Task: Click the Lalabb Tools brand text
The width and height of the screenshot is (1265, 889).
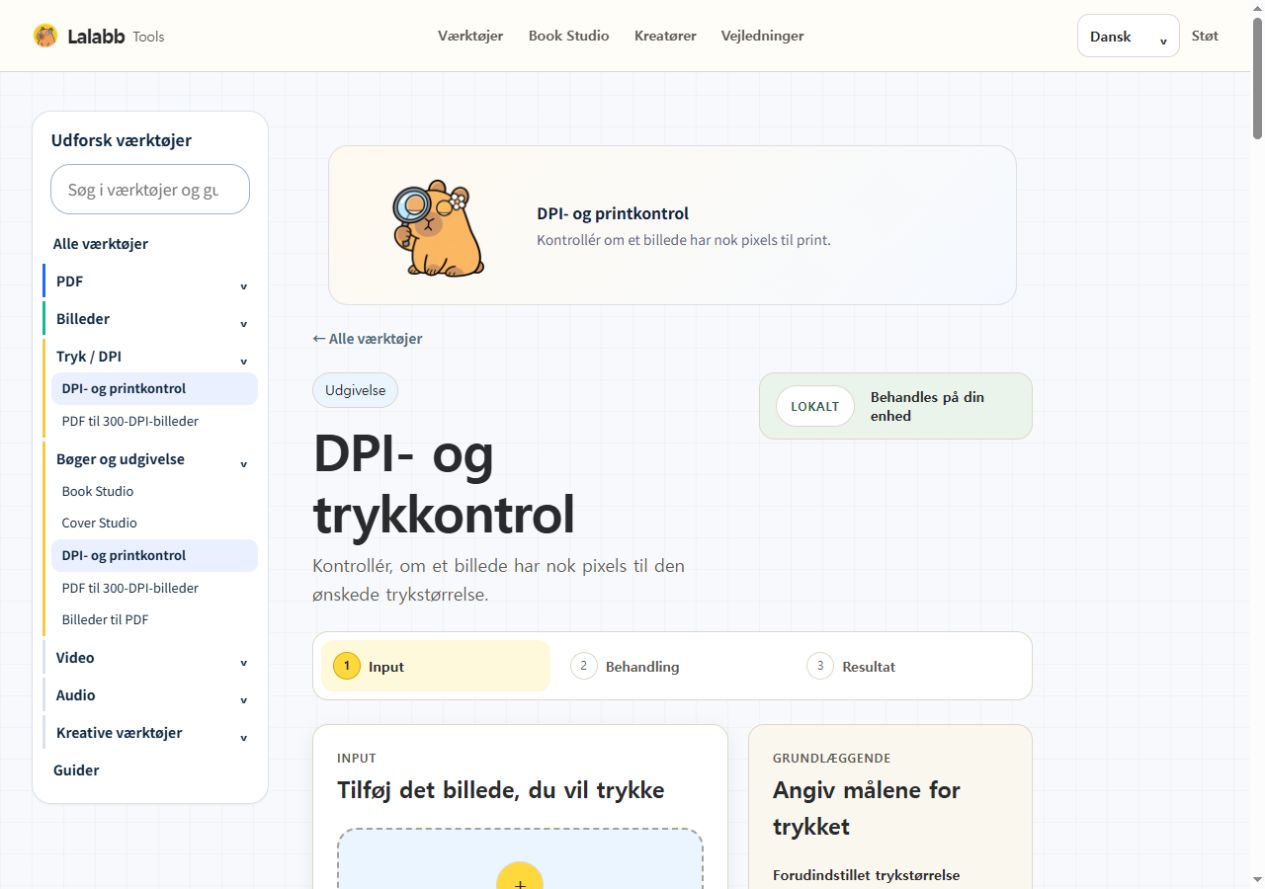Action: pos(116,36)
